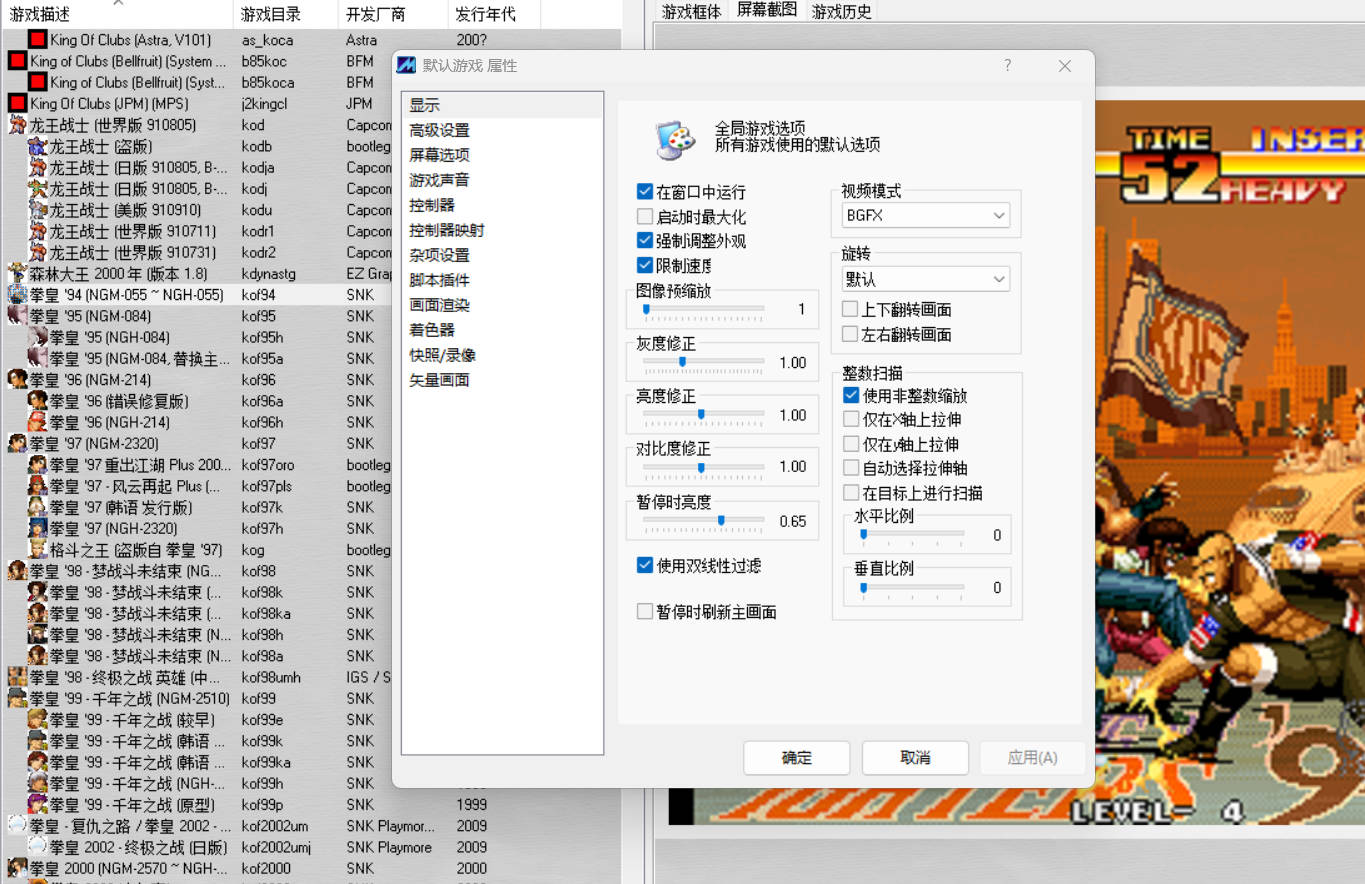Click the icon of 龙王战士 (美版 910910)

pyautogui.click(x=37, y=210)
